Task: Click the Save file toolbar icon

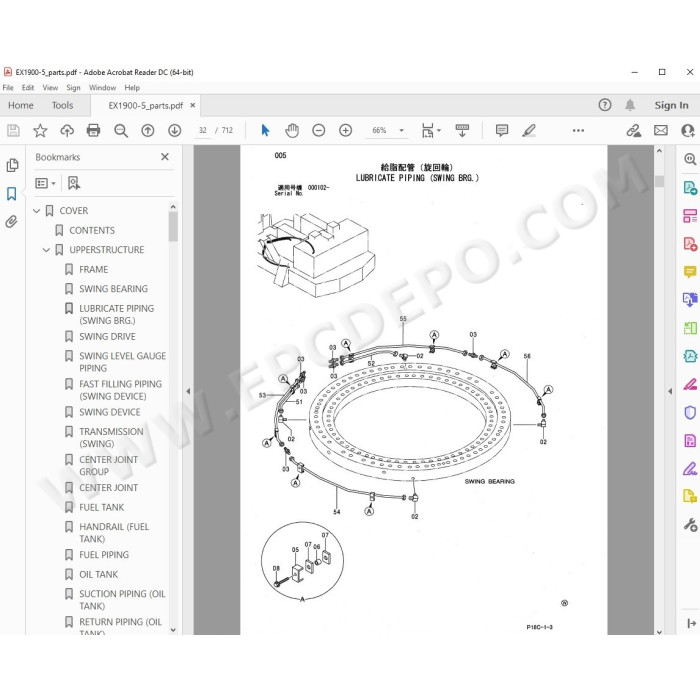Action: click(x=13, y=130)
